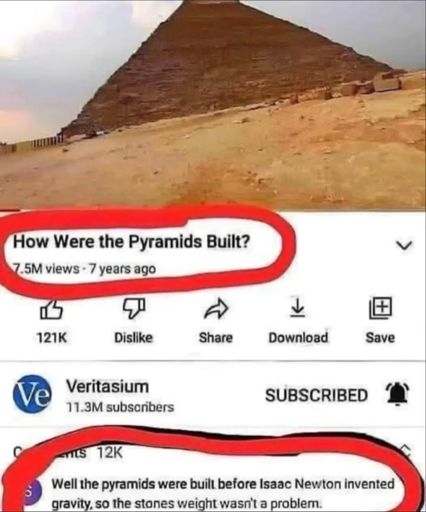Open Veritasium channel name link
This screenshot has width=426, height=512.
pyautogui.click(x=107, y=387)
